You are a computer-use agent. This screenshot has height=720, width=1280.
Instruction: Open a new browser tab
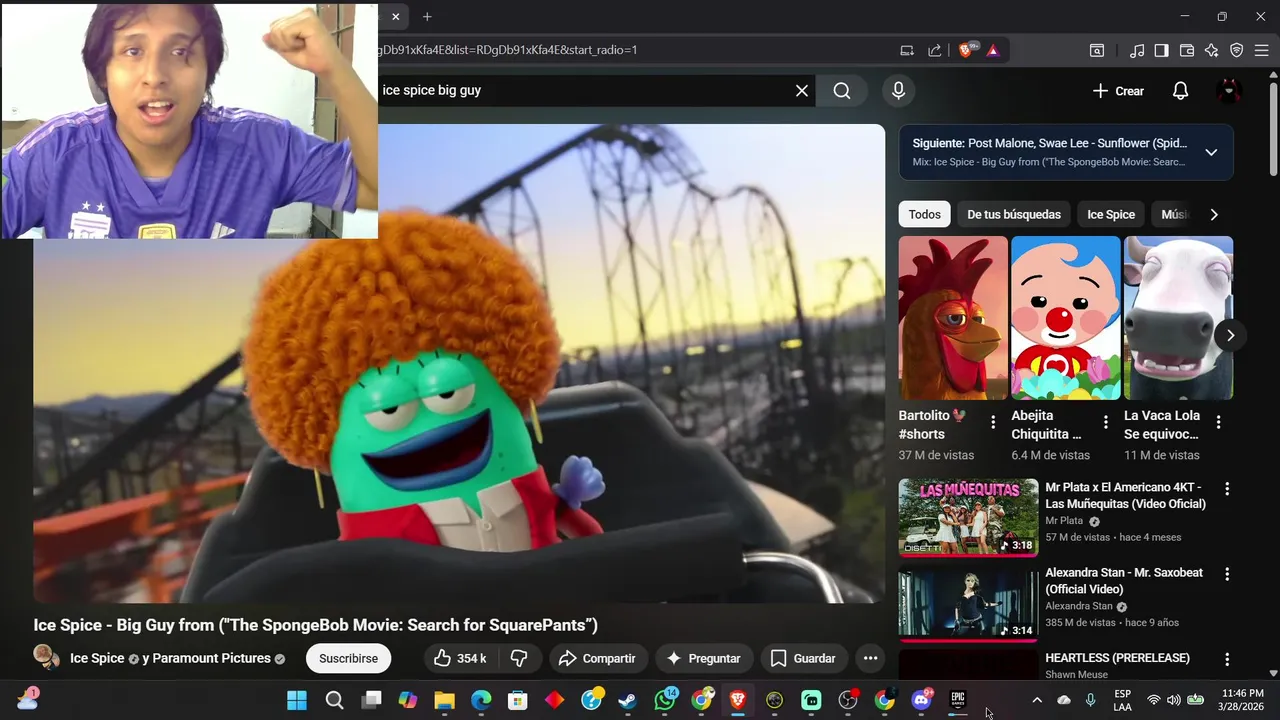coord(427,17)
